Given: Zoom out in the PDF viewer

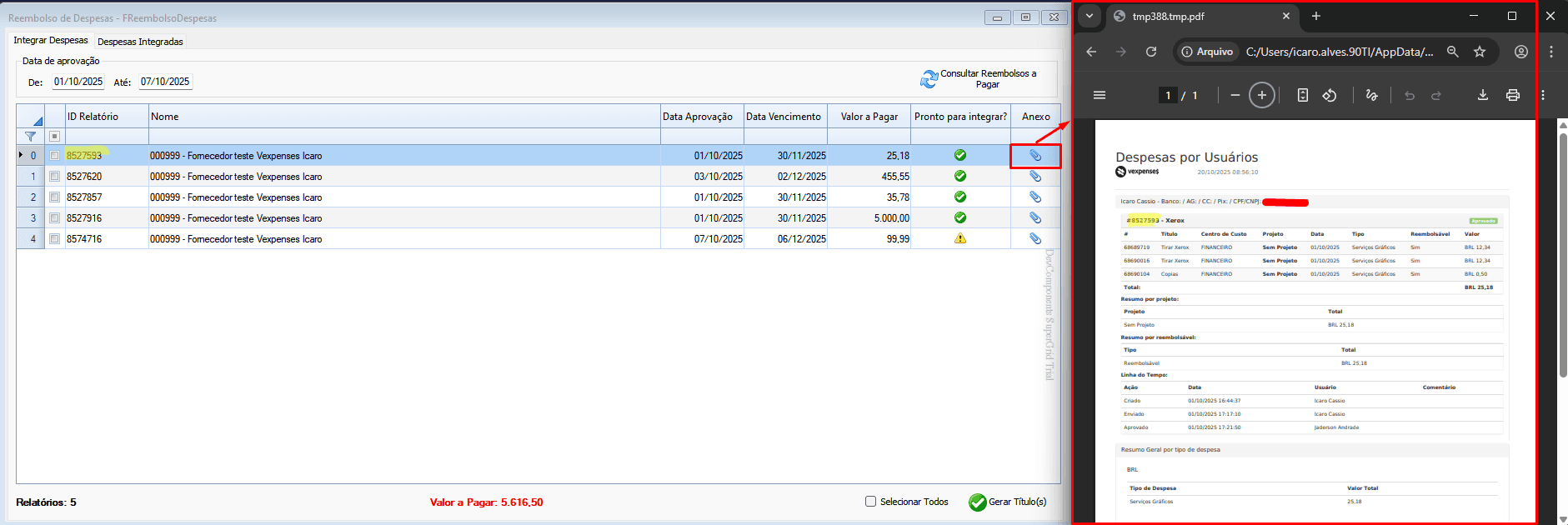Looking at the screenshot, I should pyautogui.click(x=1235, y=95).
